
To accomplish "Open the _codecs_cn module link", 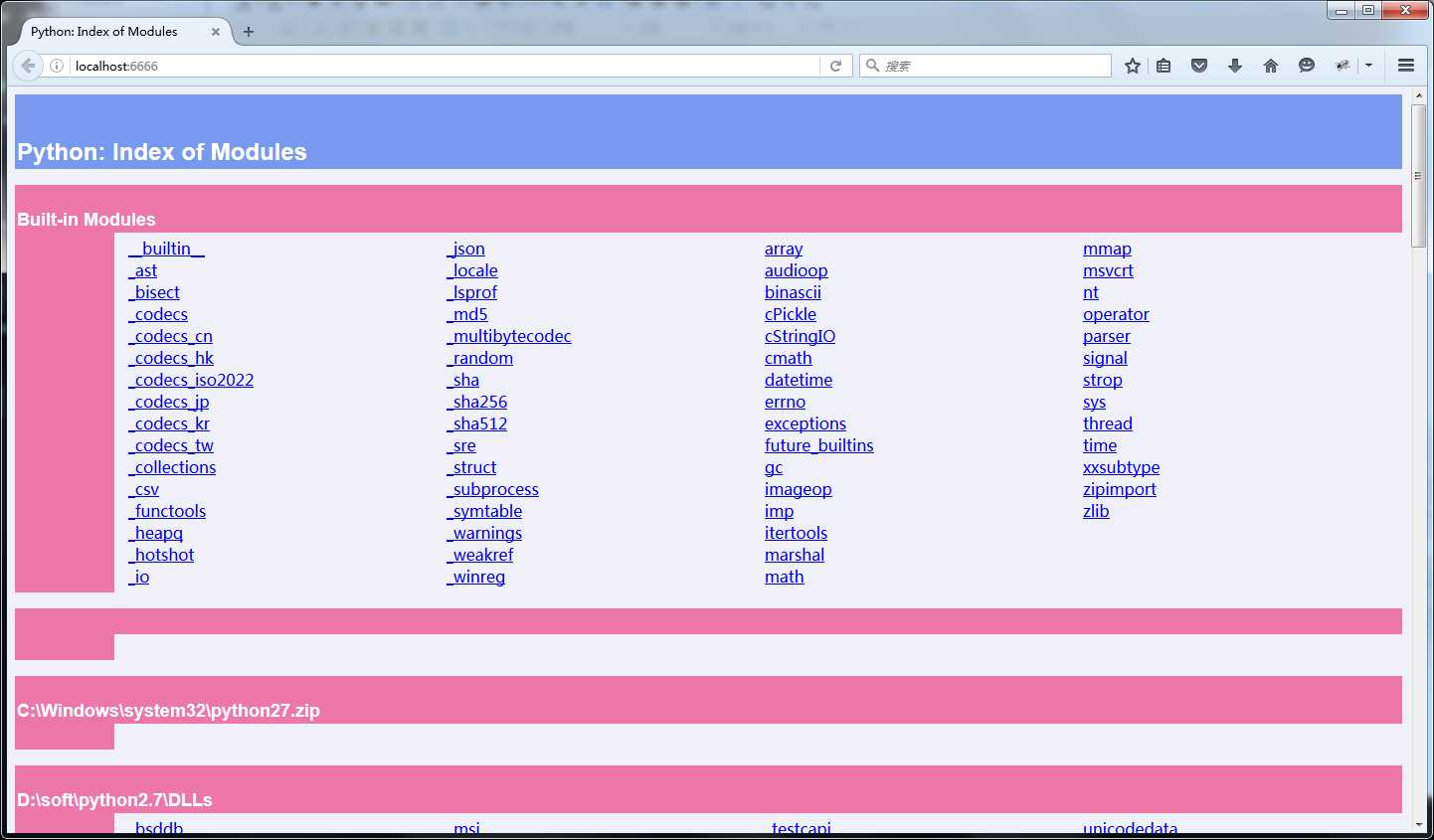I will (170, 336).
